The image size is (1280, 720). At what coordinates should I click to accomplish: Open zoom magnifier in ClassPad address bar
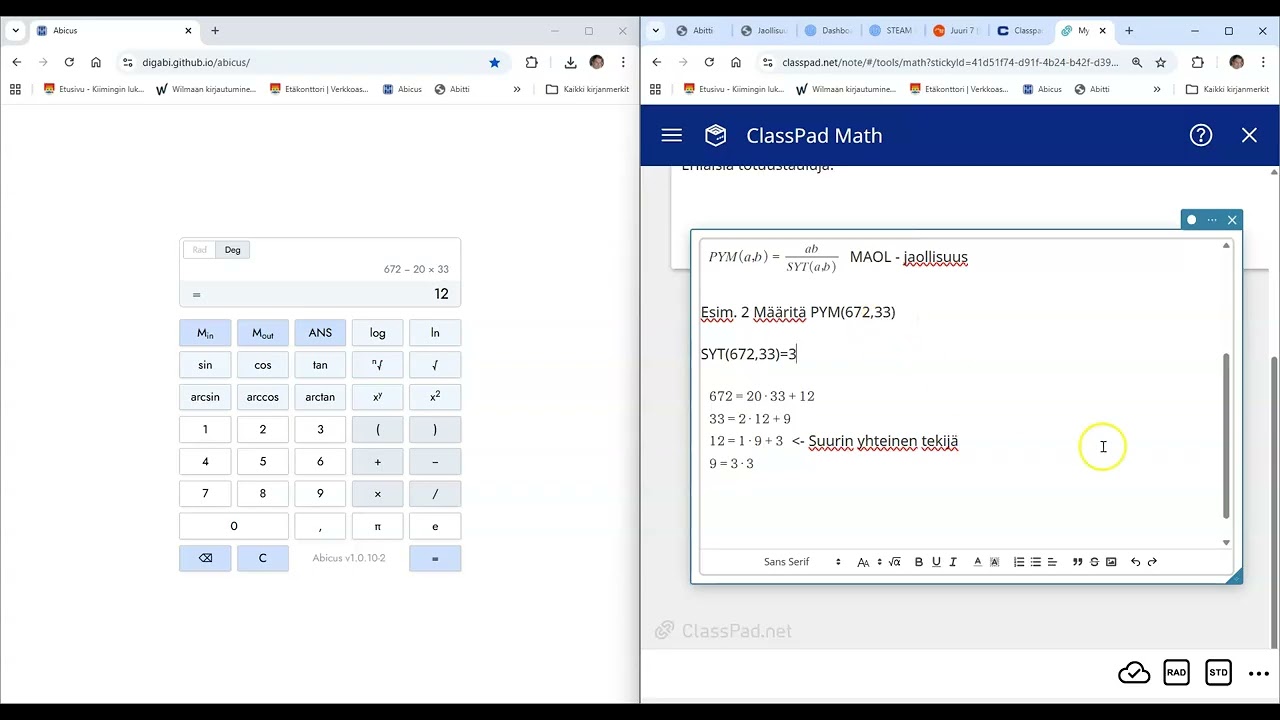coord(1137,62)
